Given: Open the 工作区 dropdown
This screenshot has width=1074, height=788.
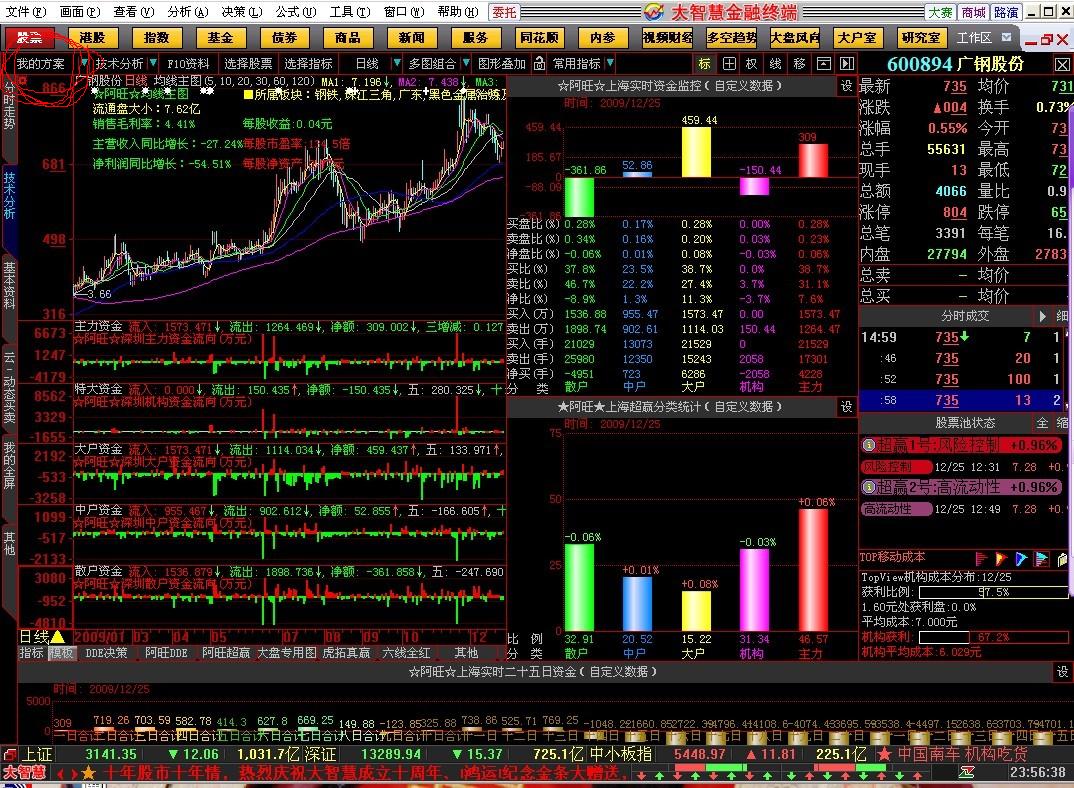Looking at the screenshot, I should (x=1006, y=38).
